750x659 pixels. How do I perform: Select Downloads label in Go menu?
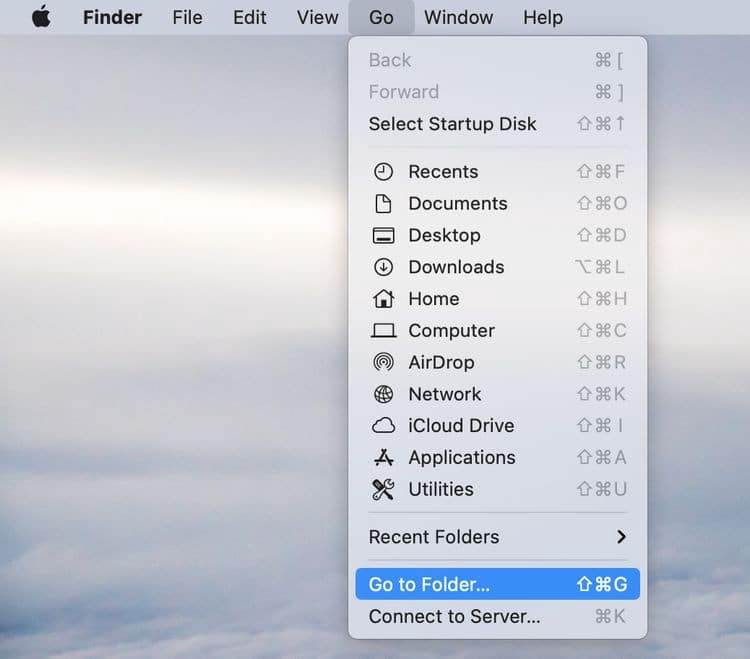click(x=456, y=267)
